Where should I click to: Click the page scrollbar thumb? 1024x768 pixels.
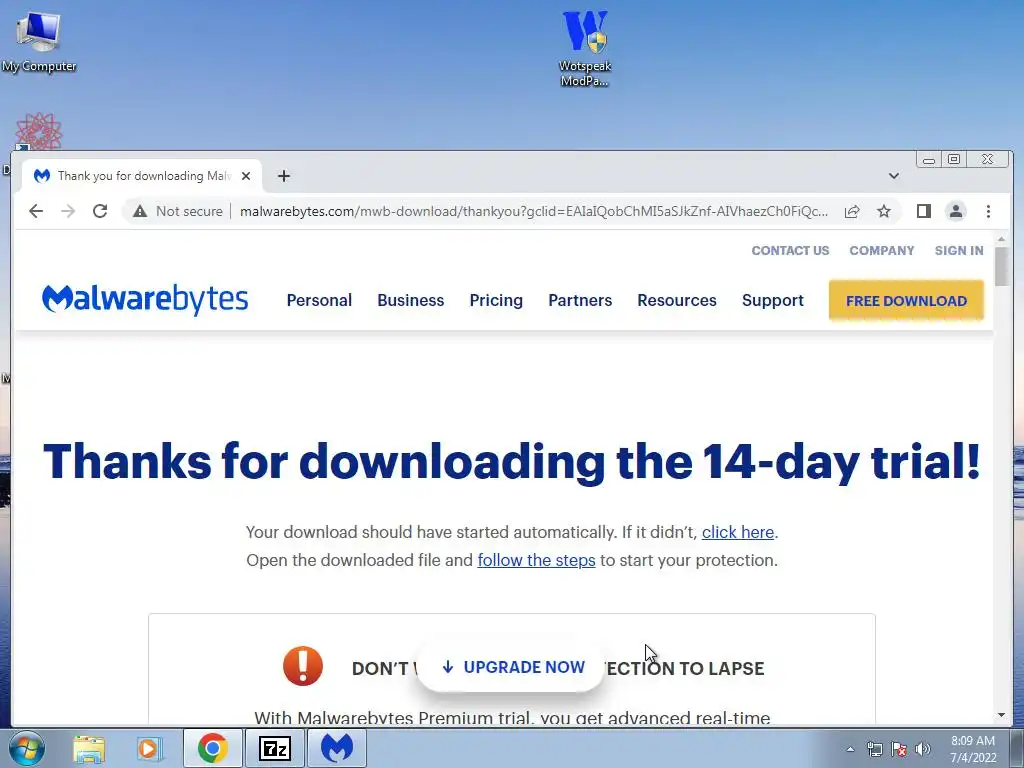(x=1001, y=266)
